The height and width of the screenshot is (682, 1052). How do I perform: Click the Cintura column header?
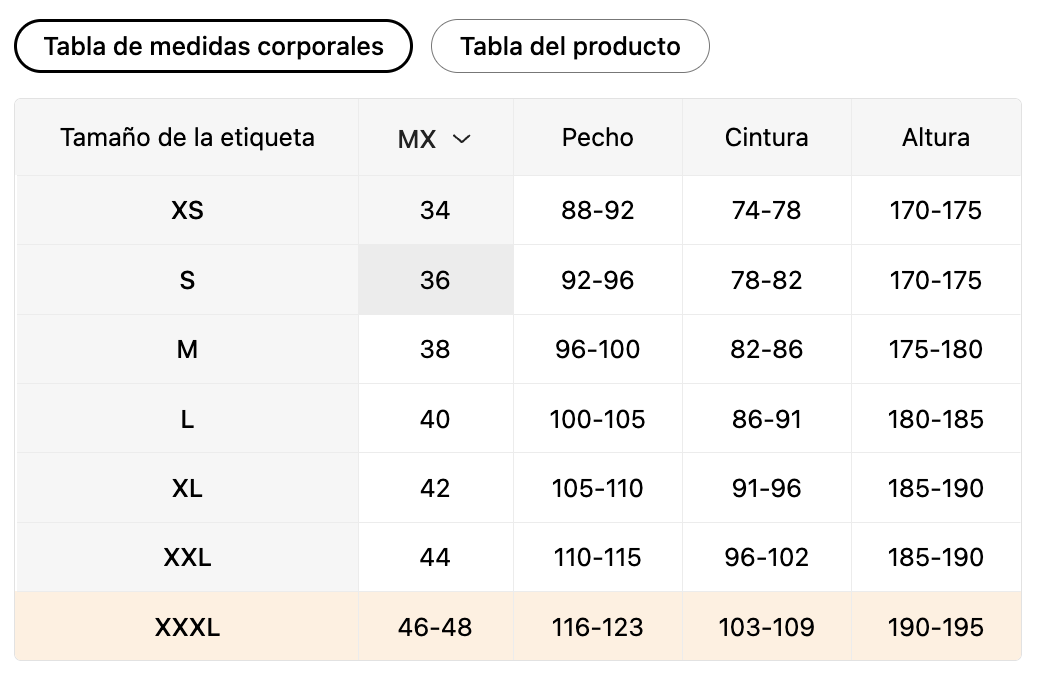pyautogui.click(x=766, y=137)
